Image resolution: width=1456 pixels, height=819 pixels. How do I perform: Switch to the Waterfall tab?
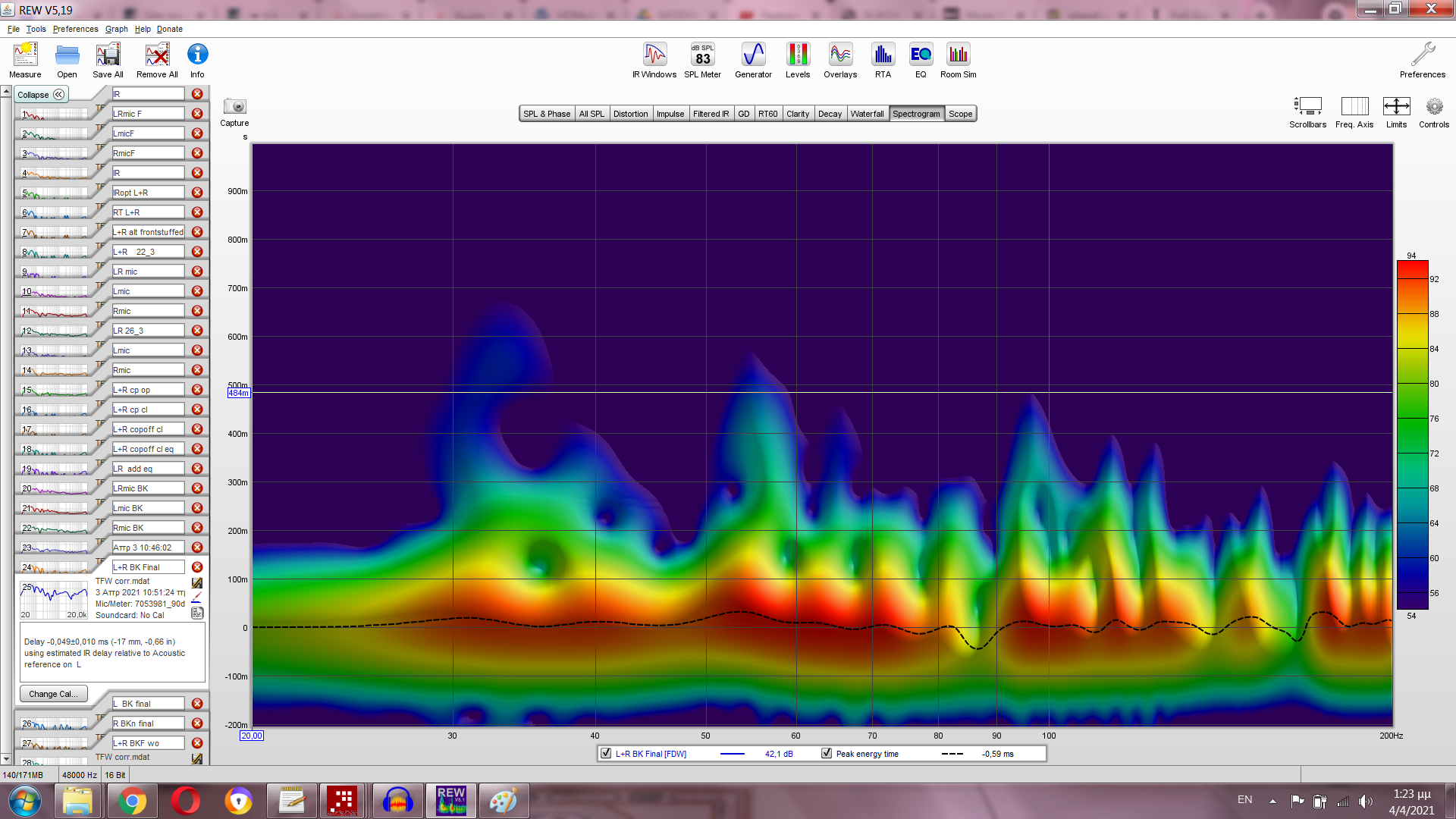(x=867, y=114)
